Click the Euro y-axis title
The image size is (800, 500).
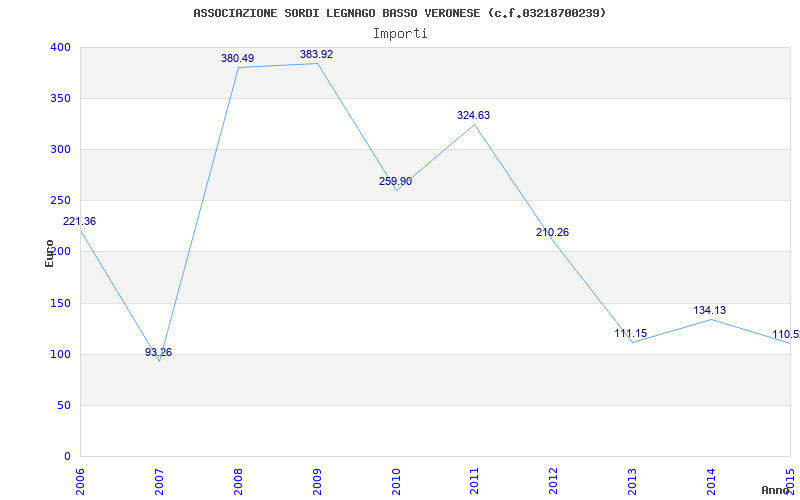click(x=49, y=254)
